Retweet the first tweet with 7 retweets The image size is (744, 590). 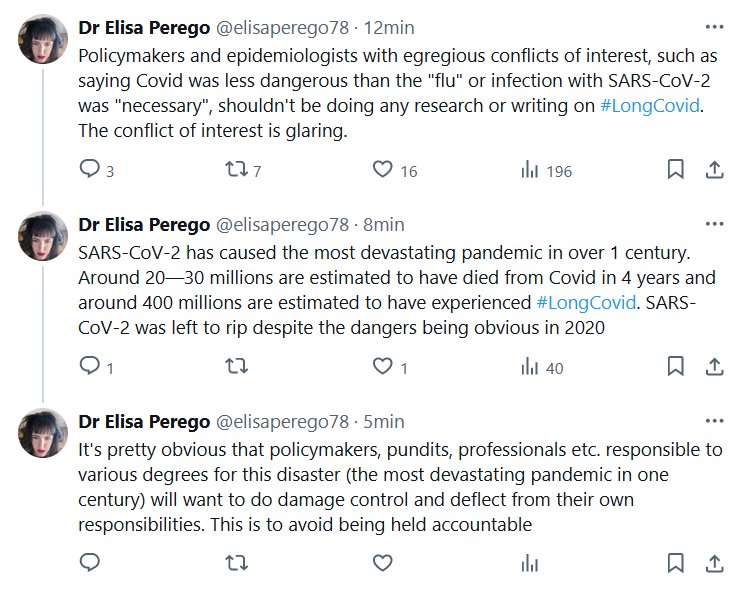237,170
